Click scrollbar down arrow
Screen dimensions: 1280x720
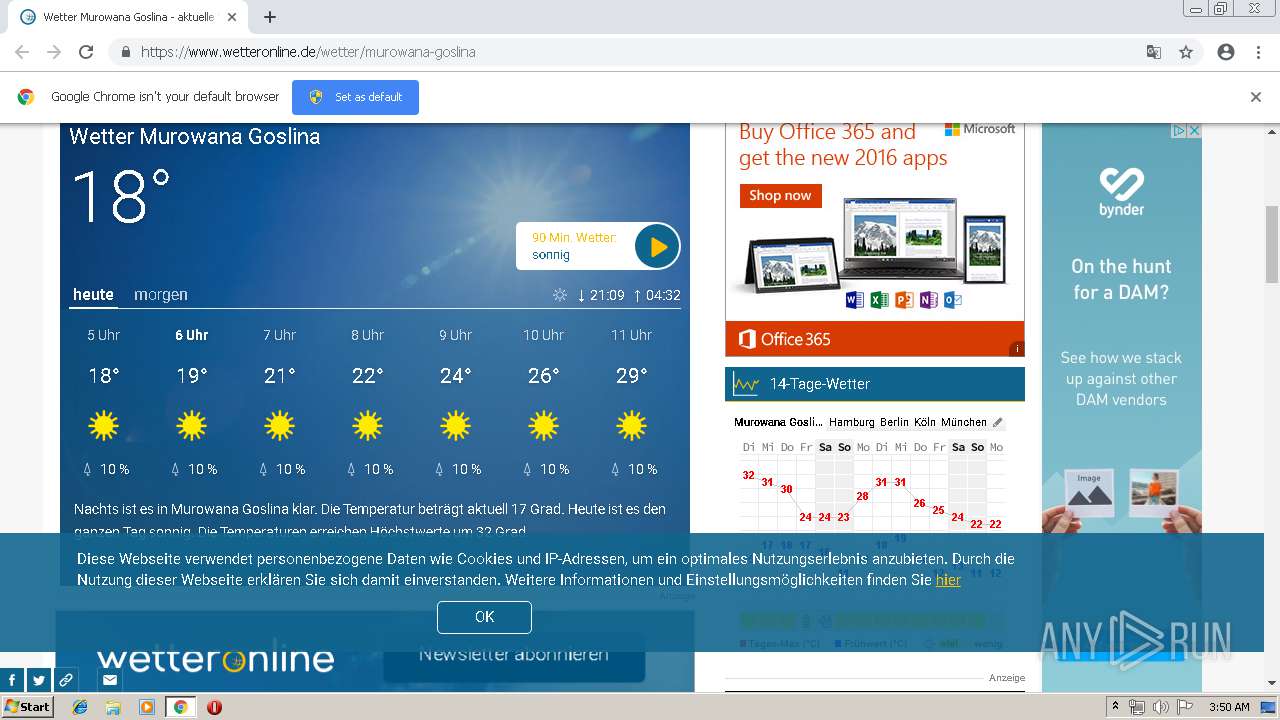tap(1272, 684)
